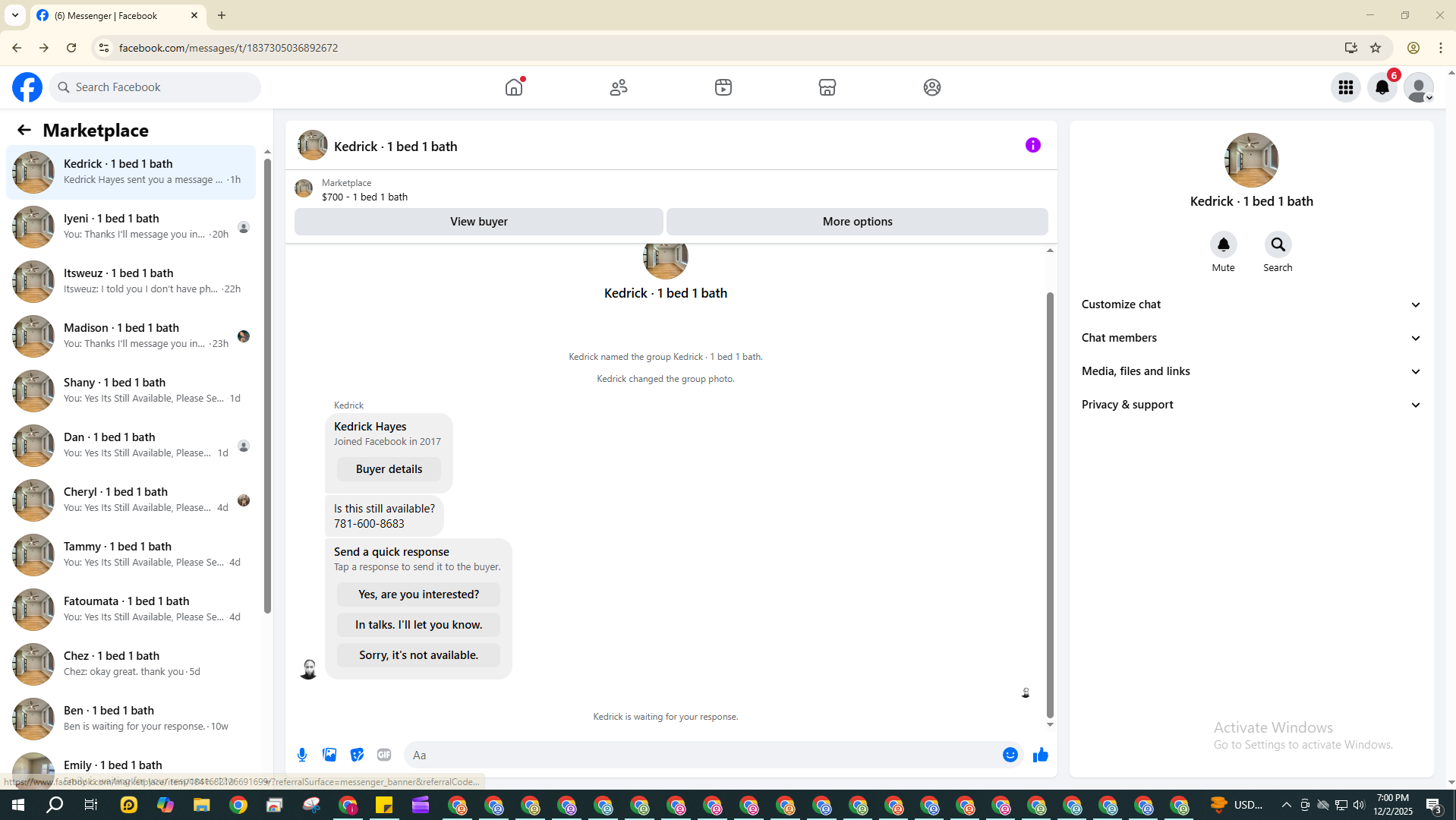Viewport: 1456px width, 820px height.
Task: Expand Chat members section
Action: pos(1251,338)
